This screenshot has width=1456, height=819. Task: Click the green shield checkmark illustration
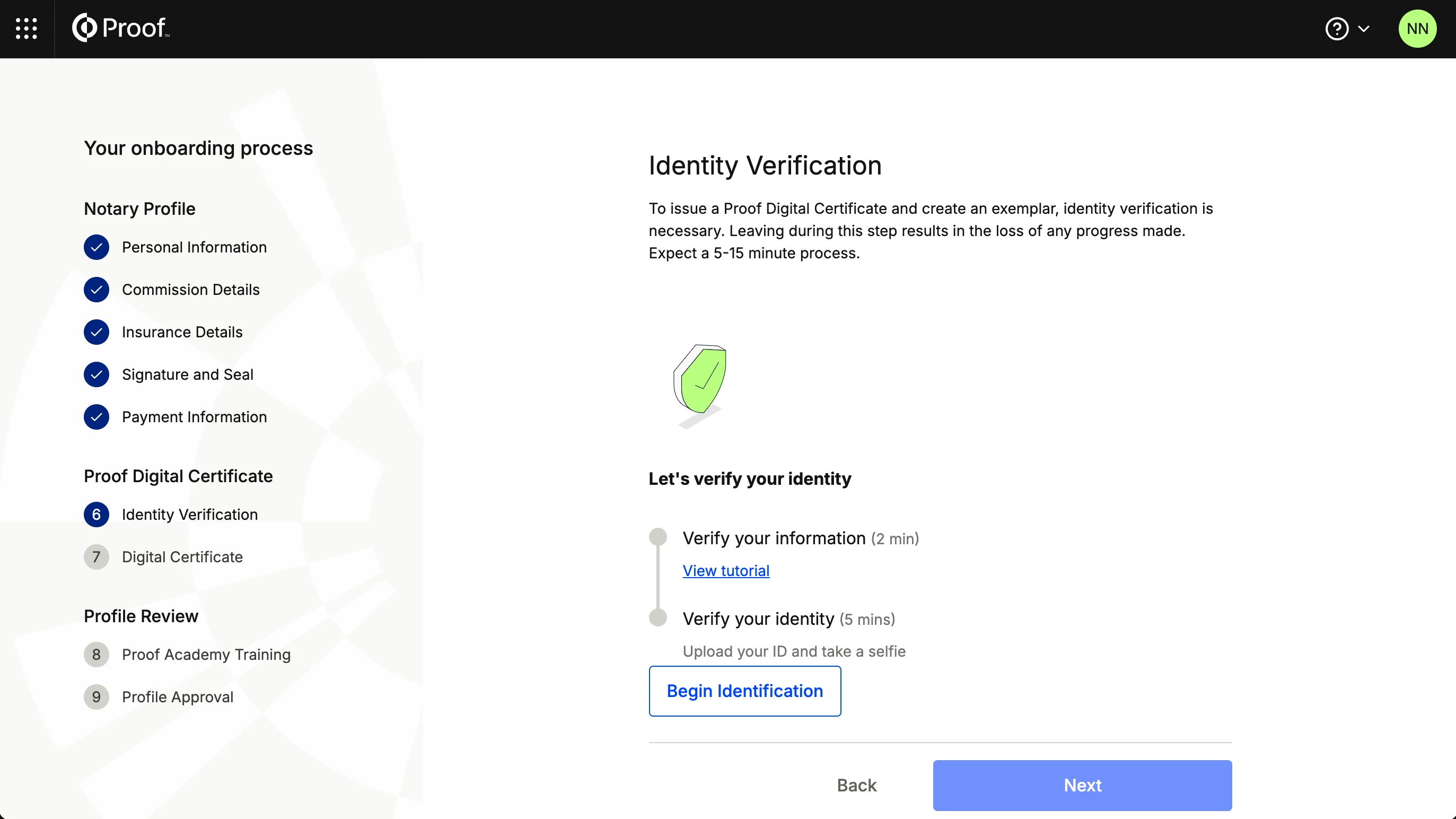700,382
